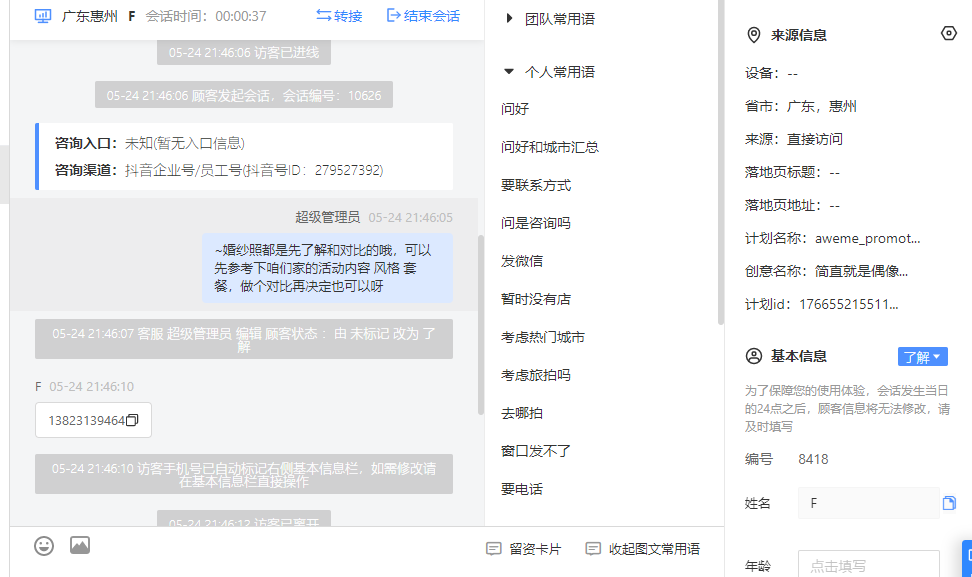
Task: Click the icon before 收起图文常用语
Action: pyautogui.click(x=593, y=549)
